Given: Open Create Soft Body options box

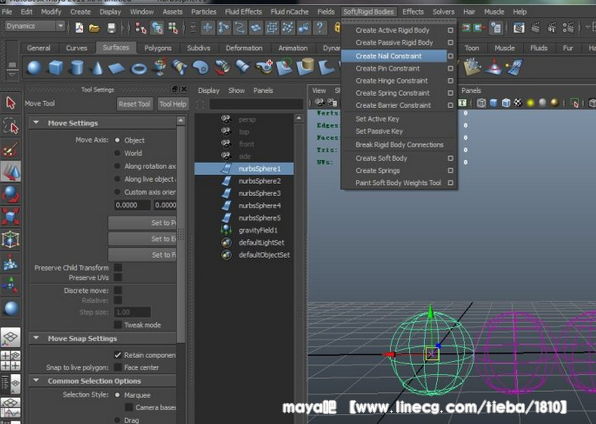Looking at the screenshot, I should pyautogui.click(x=450, y=158).
